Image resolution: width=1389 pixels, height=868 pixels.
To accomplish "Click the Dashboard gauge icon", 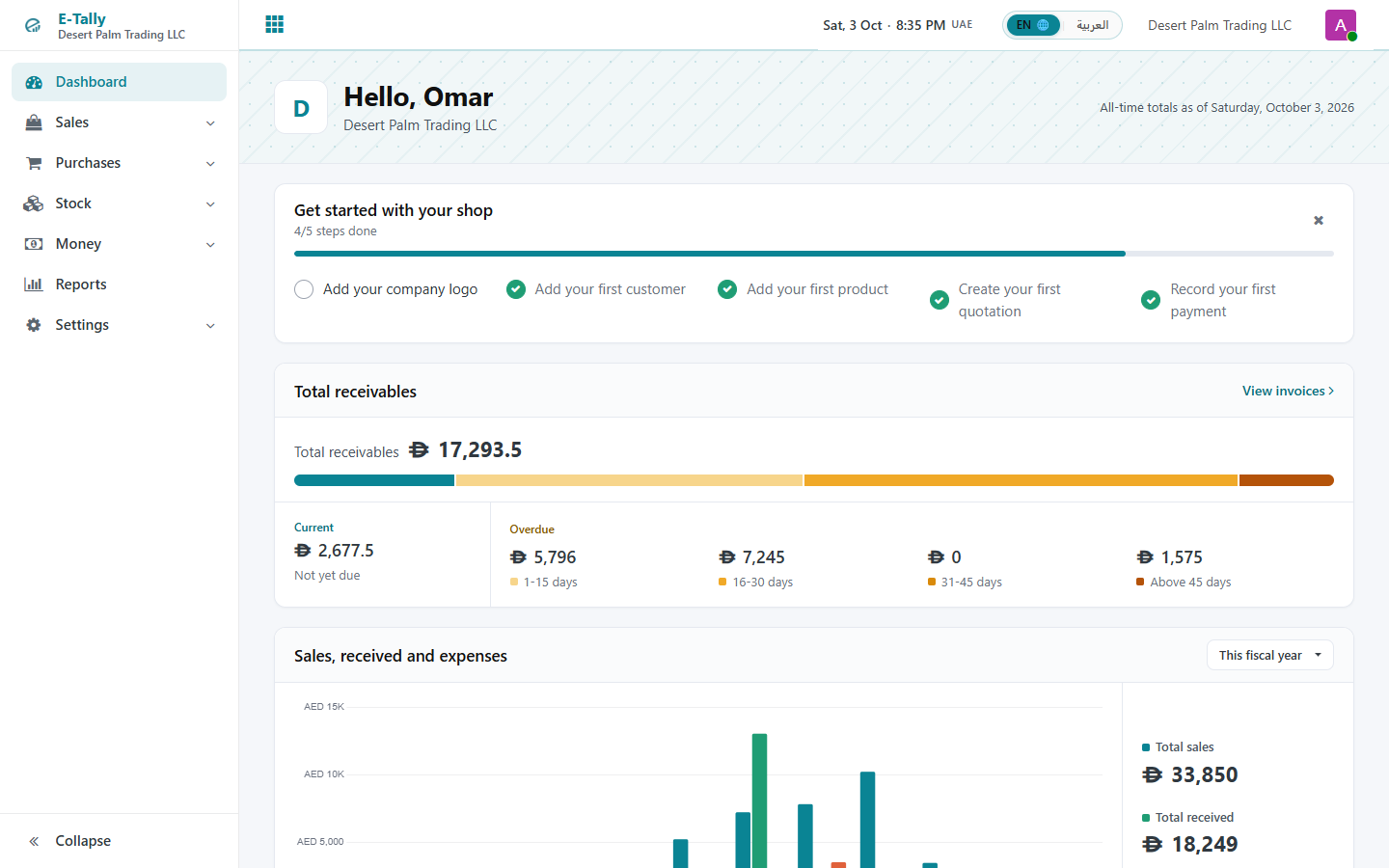I will (x=34, y=82).
